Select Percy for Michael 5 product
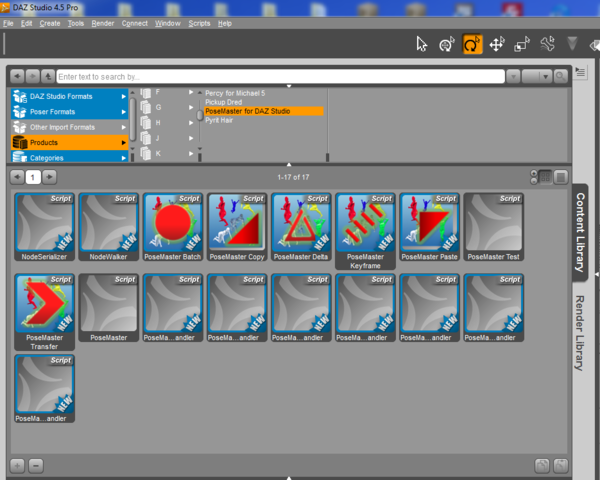The image size is (600, 480). pyautogui.click(x=235, y=93)
